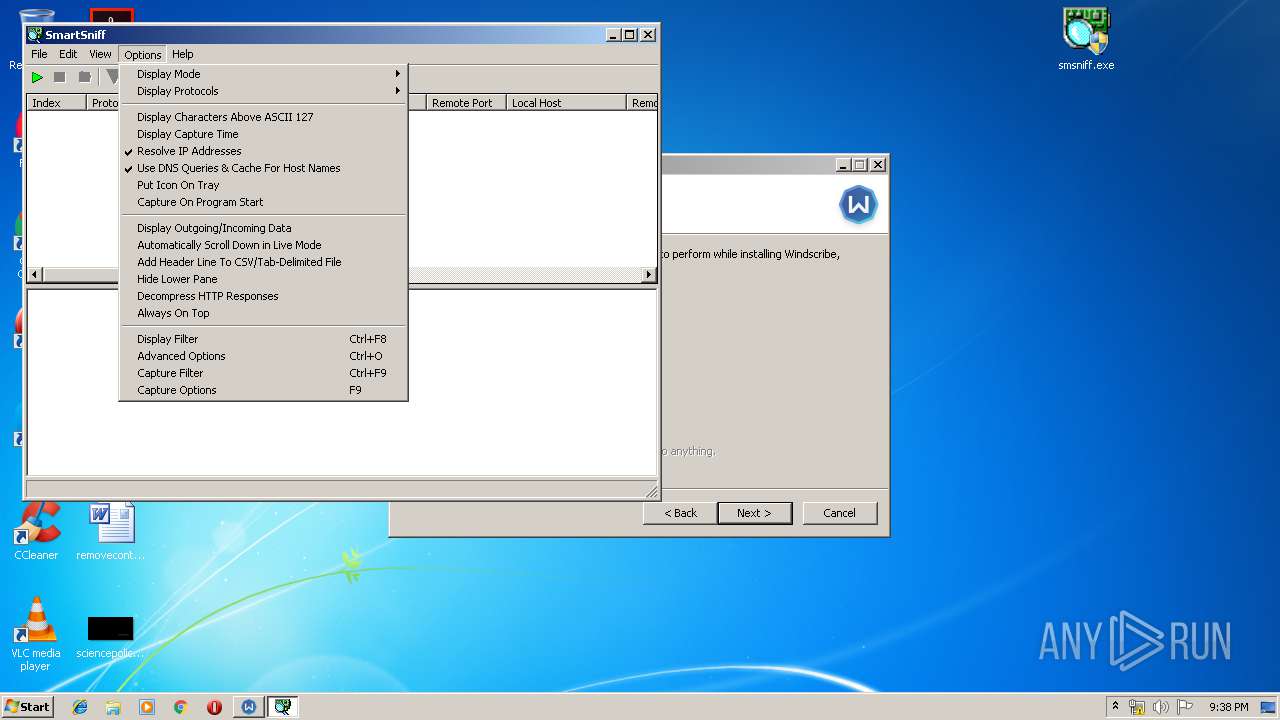Screen dimensions: 1280x720
Task: Open Action Center flag tray icon
Action: 1185,707
